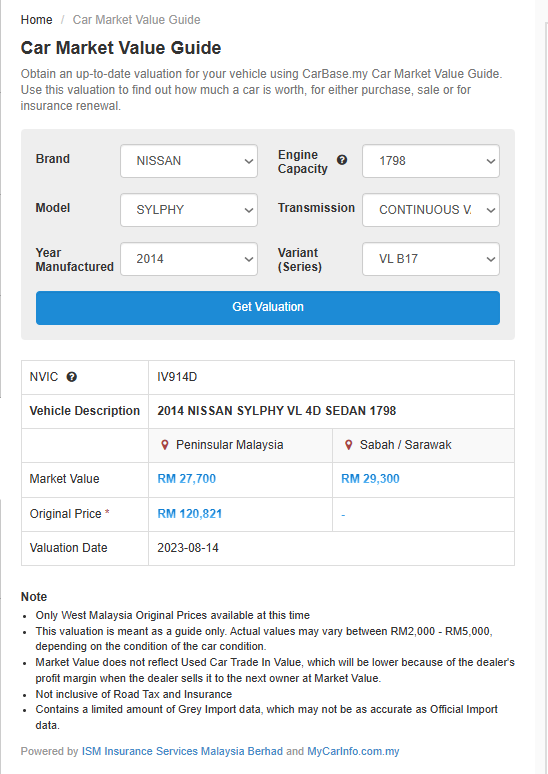Viewport: 548px width, 774px height.
Task: Click the NVIC help question icon
Action: 72,377
